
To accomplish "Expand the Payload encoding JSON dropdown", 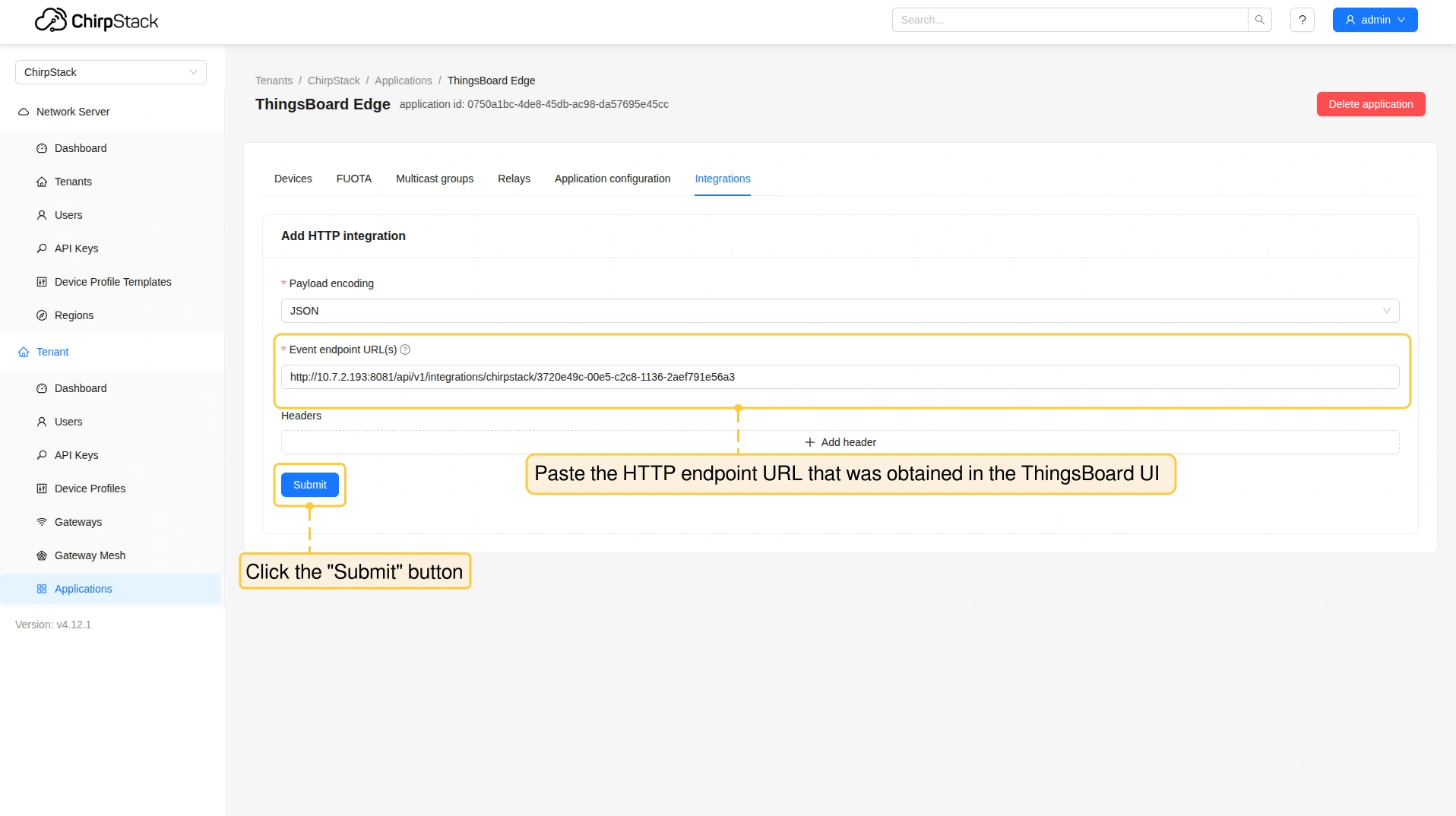I will tap(839, 311).
